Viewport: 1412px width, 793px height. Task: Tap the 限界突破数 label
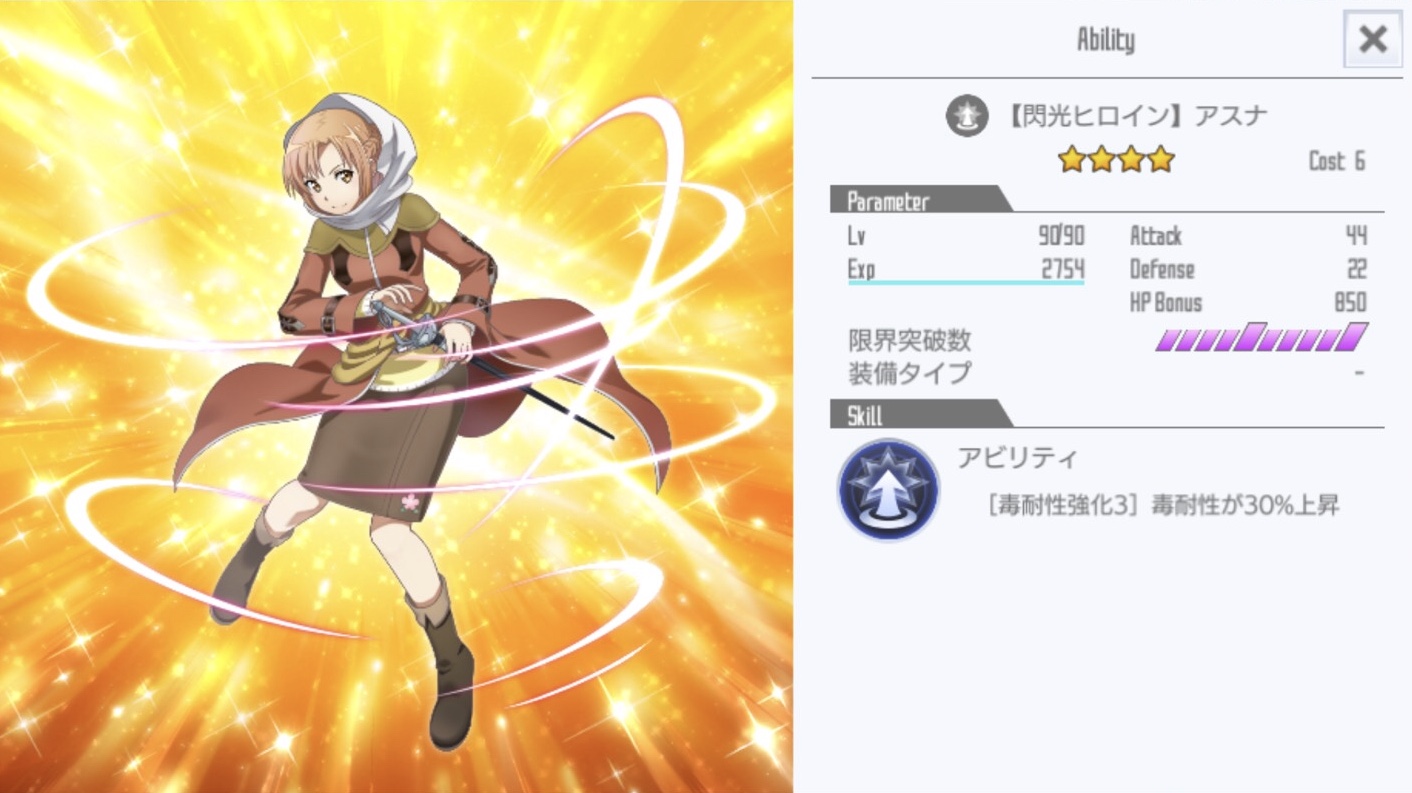point(910,341)
